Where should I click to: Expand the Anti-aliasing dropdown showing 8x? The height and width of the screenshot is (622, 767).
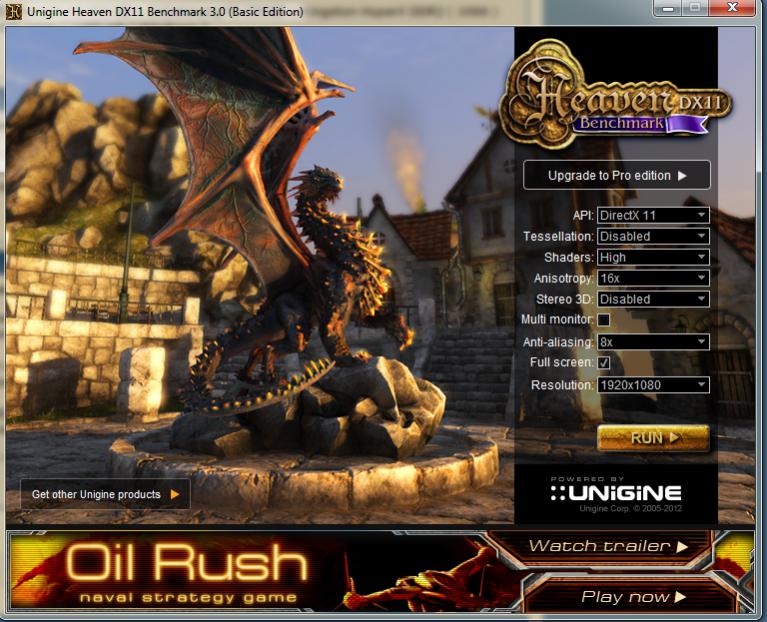click(653, 342)
